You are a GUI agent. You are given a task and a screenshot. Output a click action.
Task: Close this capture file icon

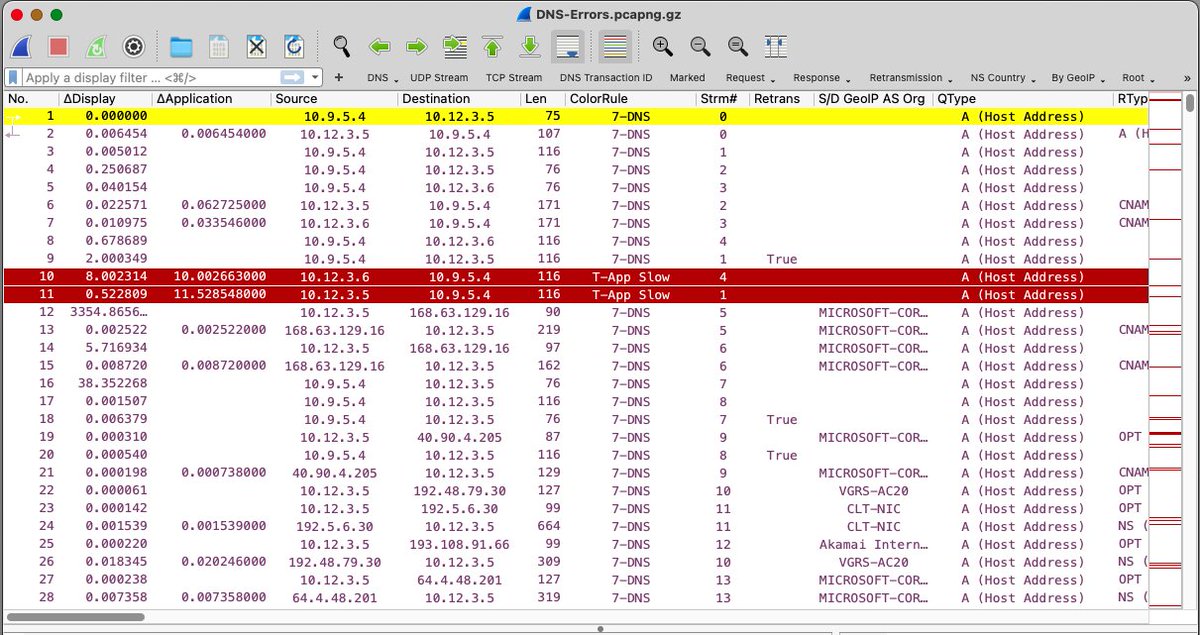256,46
